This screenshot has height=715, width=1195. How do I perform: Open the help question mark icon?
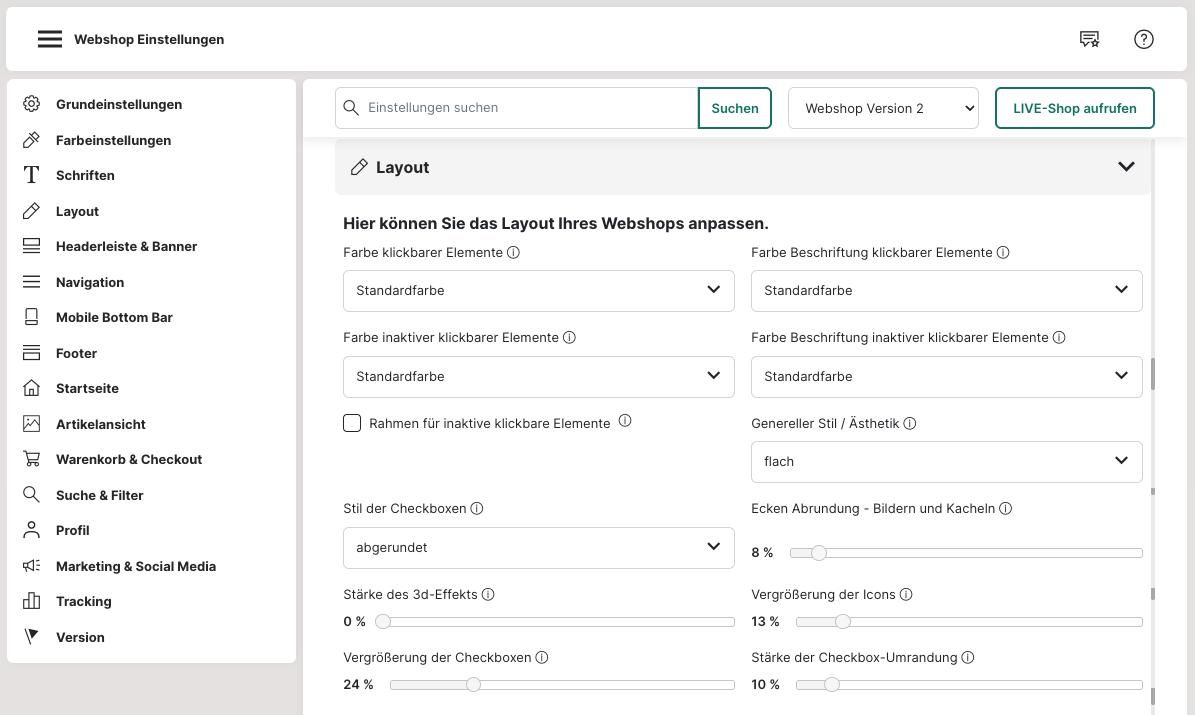[x=1144, y=40]
